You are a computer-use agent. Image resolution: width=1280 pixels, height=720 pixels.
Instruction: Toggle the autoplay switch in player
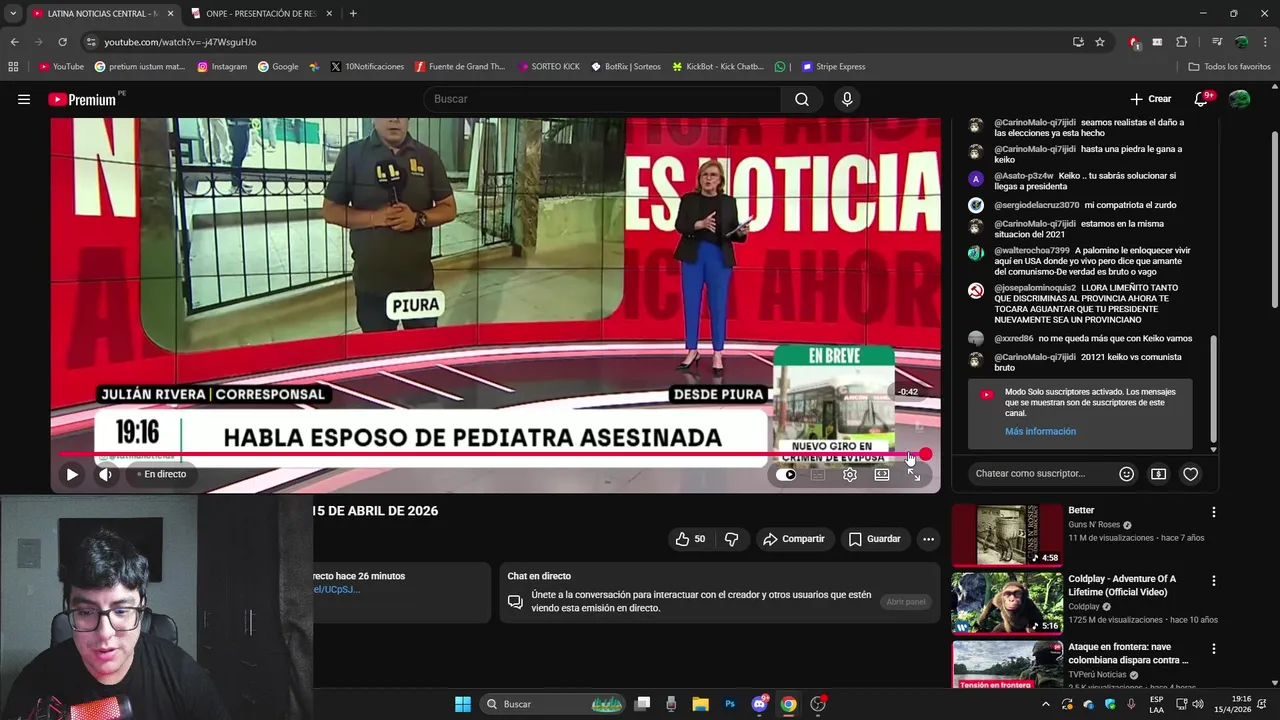(787, 475)
